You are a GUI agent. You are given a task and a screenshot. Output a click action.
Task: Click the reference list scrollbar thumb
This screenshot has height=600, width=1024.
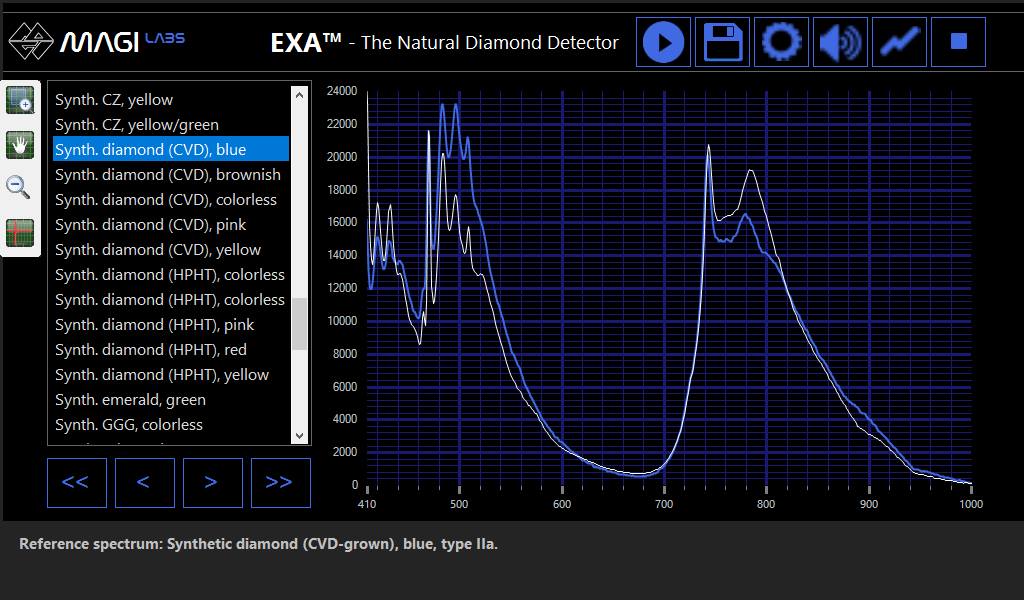click(299, 324)
